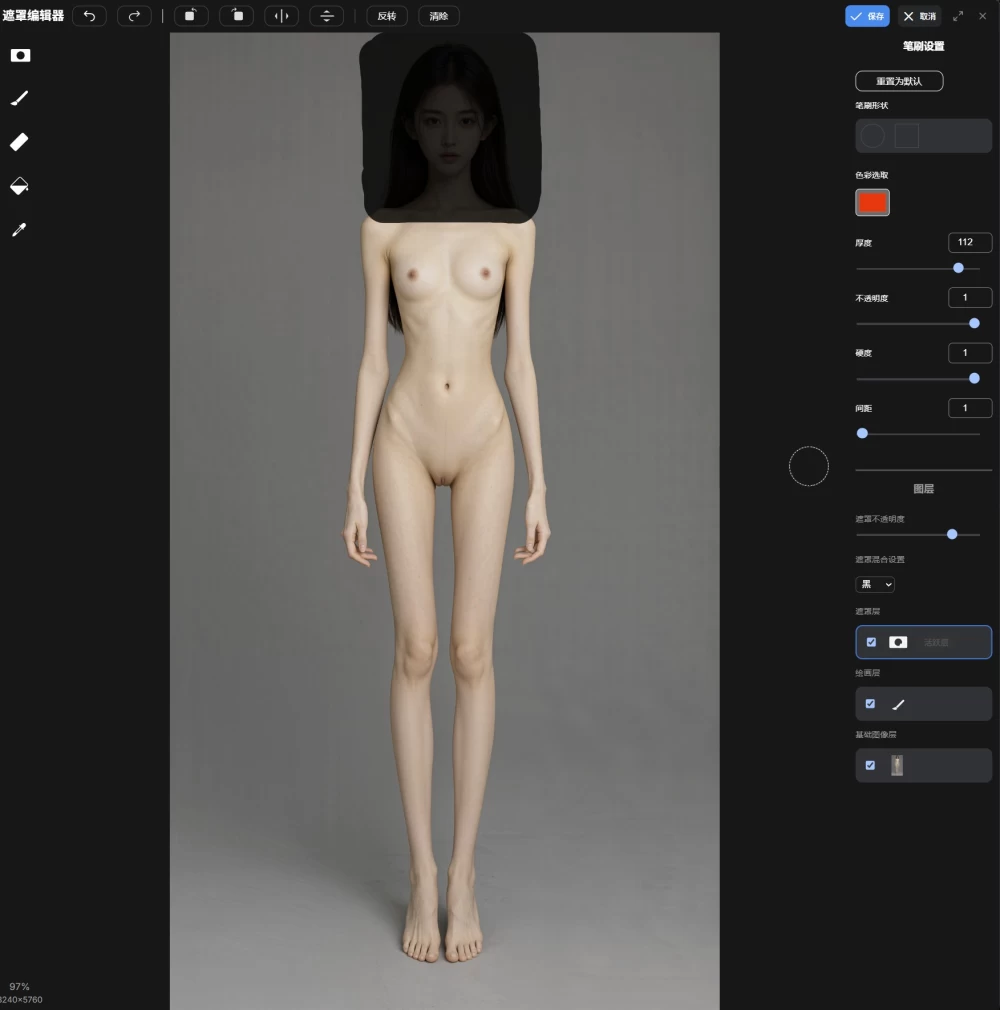
Task: Open the mask blend dropdown showing 黑
Action: point(875,584)
